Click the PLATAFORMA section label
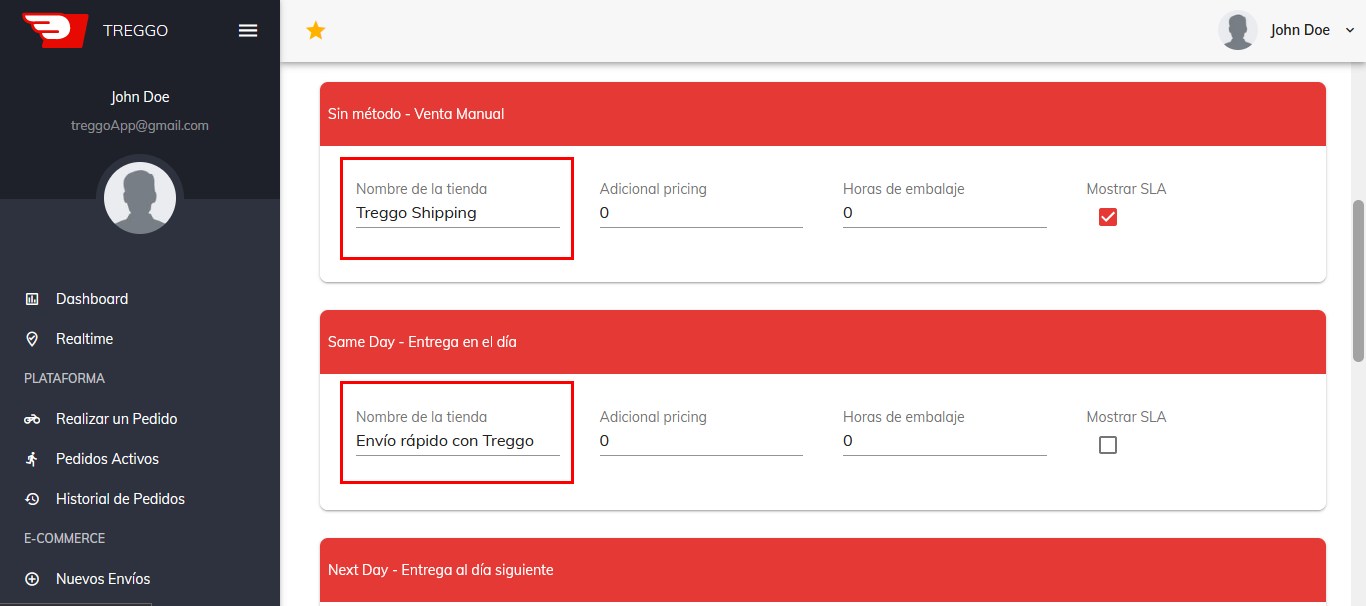The width and height of the screenshot is (1366, 606). tap(64, 379)
